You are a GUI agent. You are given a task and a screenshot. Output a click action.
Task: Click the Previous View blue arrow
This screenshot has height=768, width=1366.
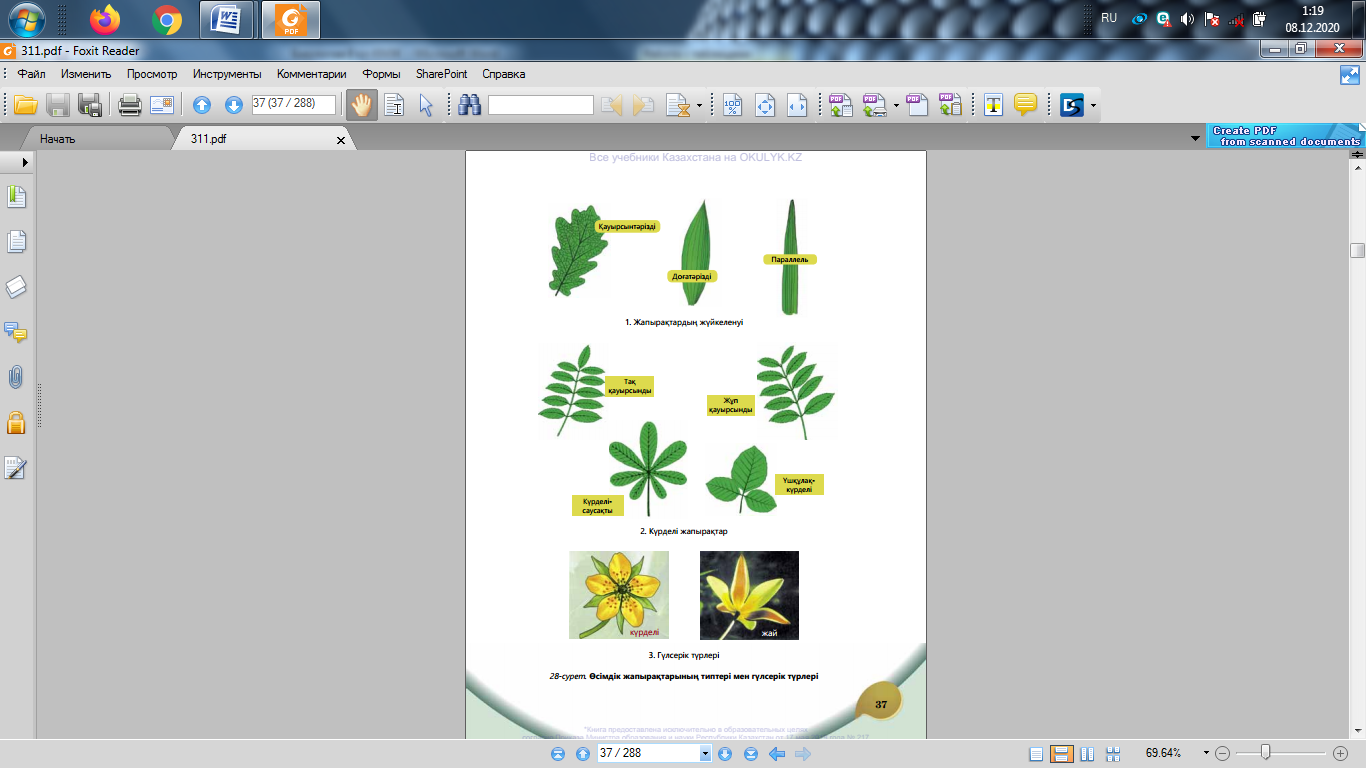coord(777,754)
